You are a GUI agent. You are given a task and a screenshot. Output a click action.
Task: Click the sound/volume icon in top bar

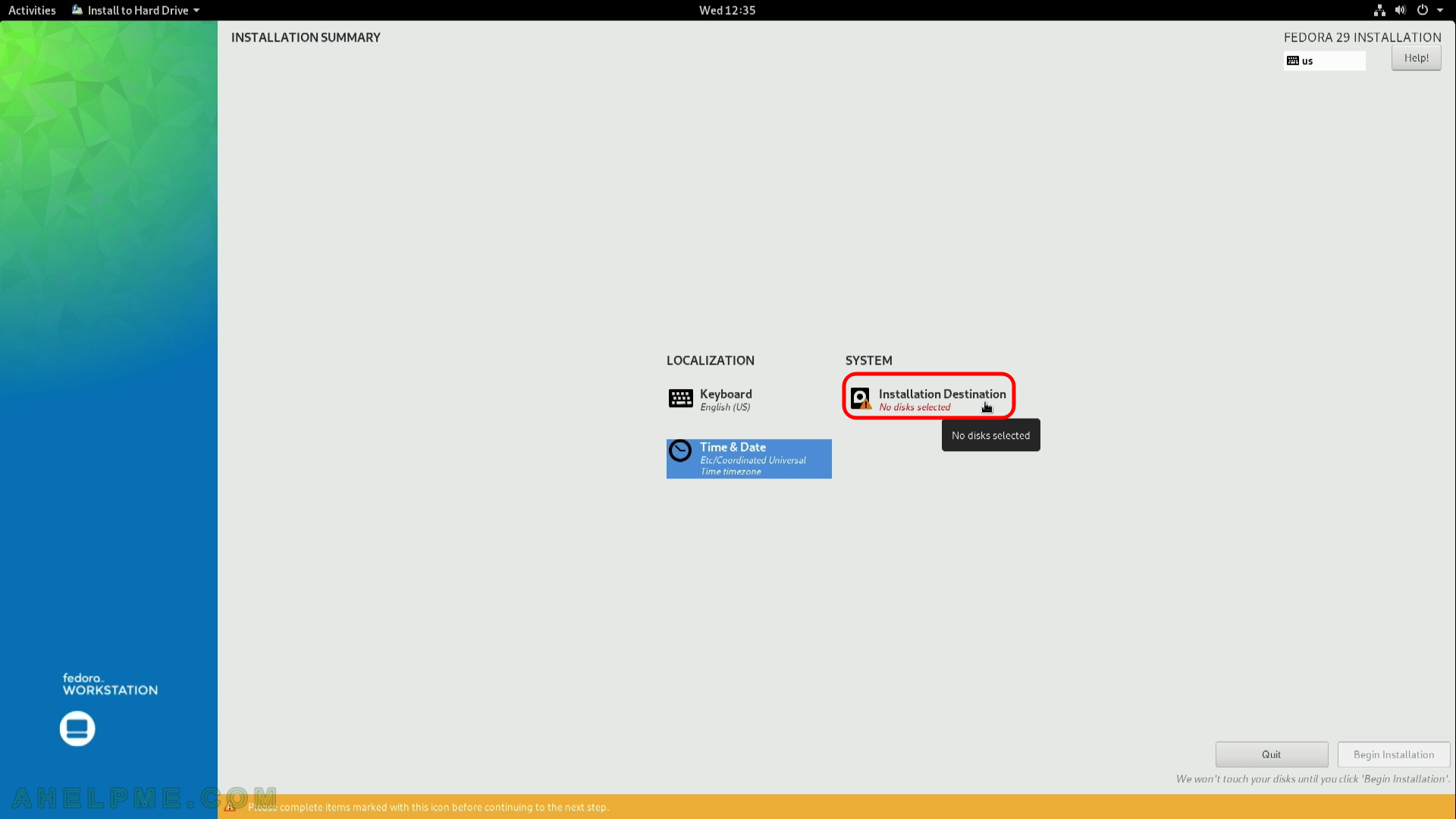coord(1400,10)
